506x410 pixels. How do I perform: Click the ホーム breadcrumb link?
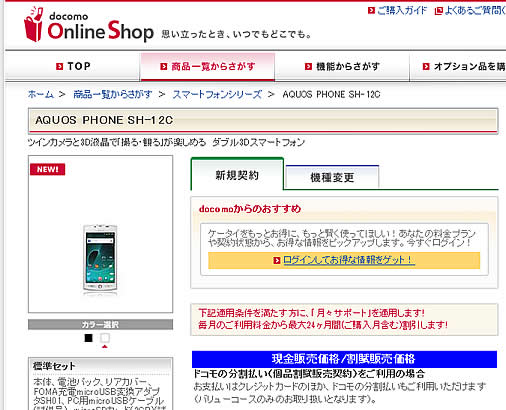pos(40,94)
